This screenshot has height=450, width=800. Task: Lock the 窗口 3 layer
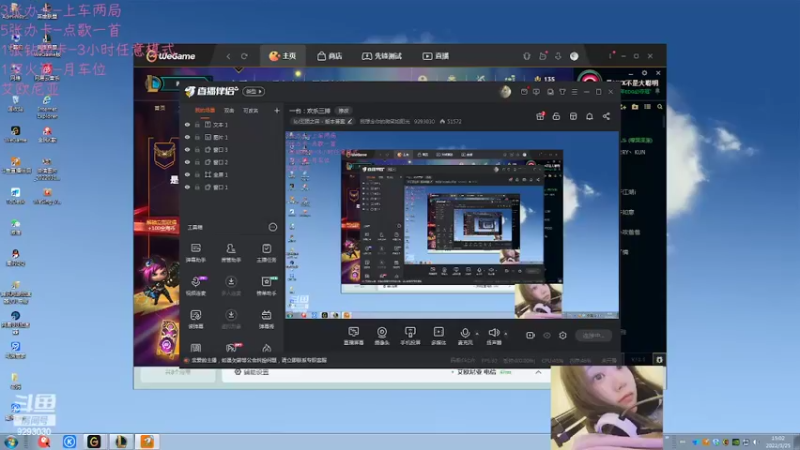197,149
